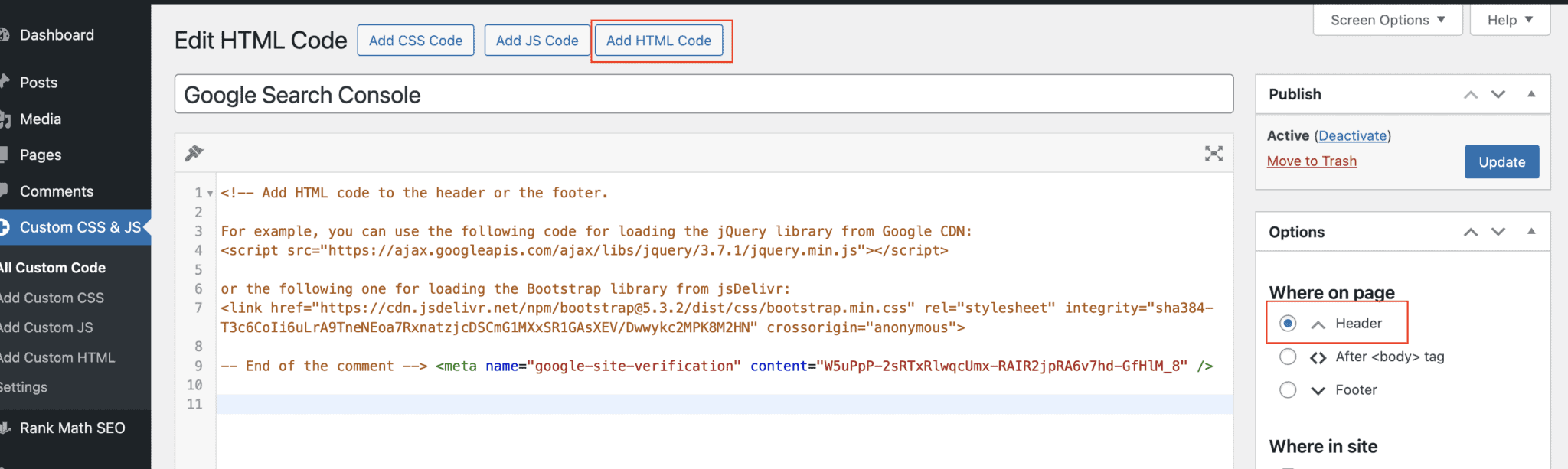Click the Move to Trash link
This screenshot has width=1568, height=469.
1312,161
